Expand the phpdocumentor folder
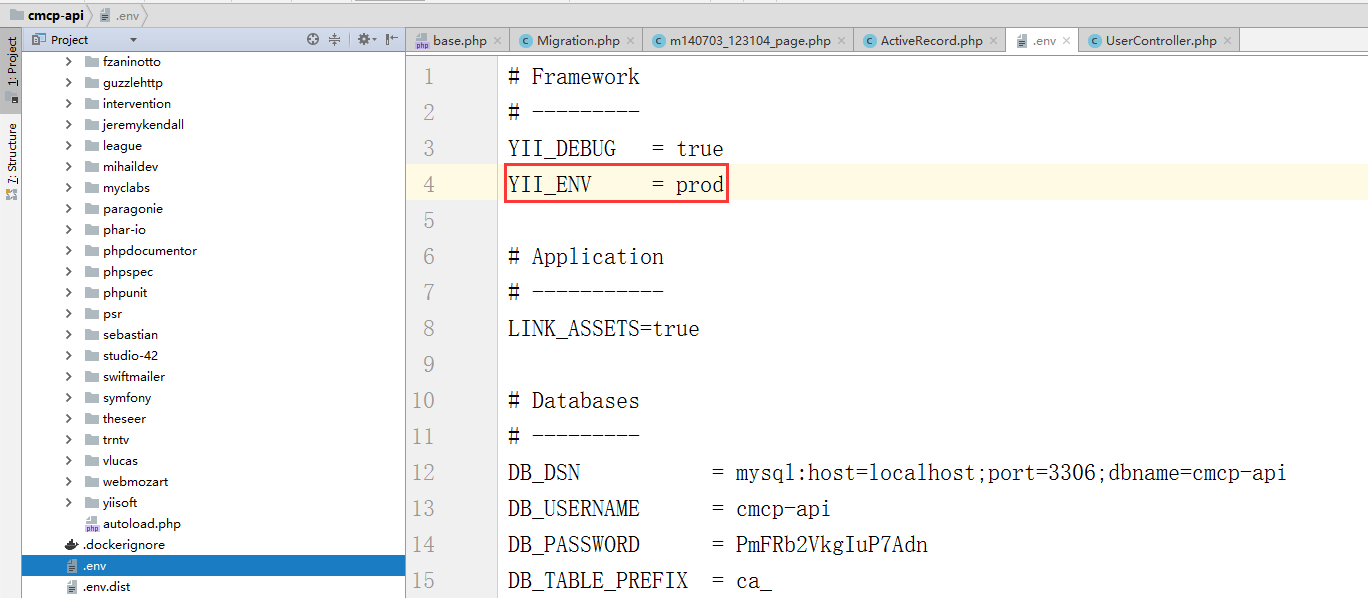 point(69,250)
